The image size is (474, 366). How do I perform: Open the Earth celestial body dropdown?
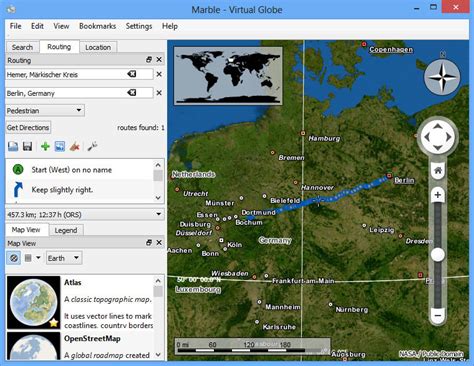pos(64,258)
